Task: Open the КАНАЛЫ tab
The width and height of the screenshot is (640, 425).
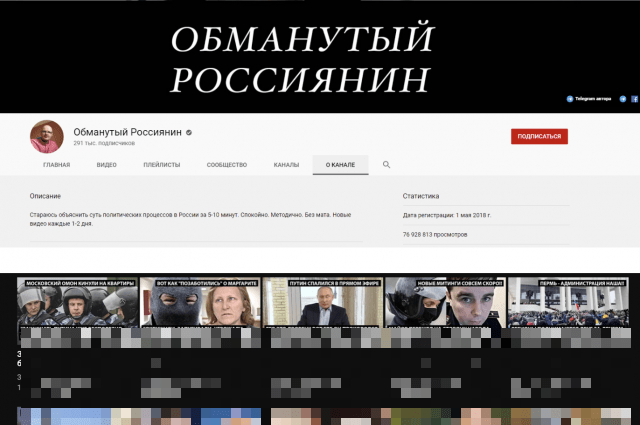Action: click(x=286, y=164)
